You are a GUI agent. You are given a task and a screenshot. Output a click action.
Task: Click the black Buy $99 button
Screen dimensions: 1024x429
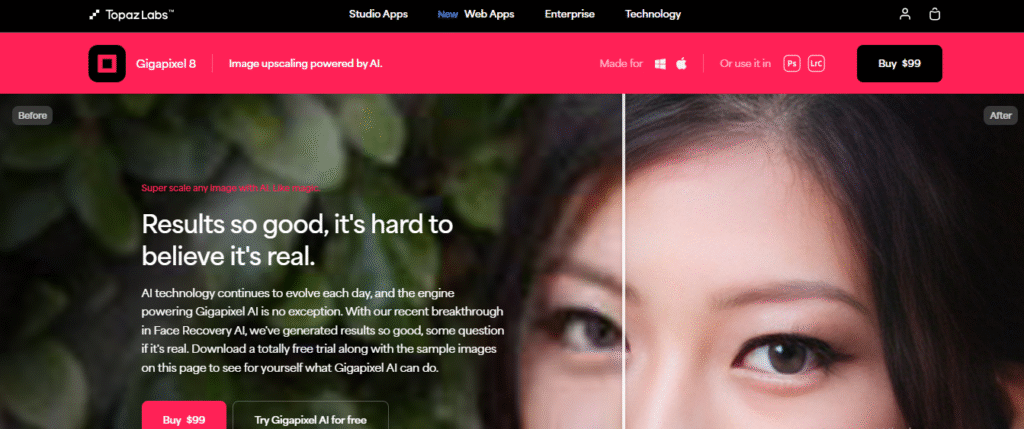(x=899, y=63)
